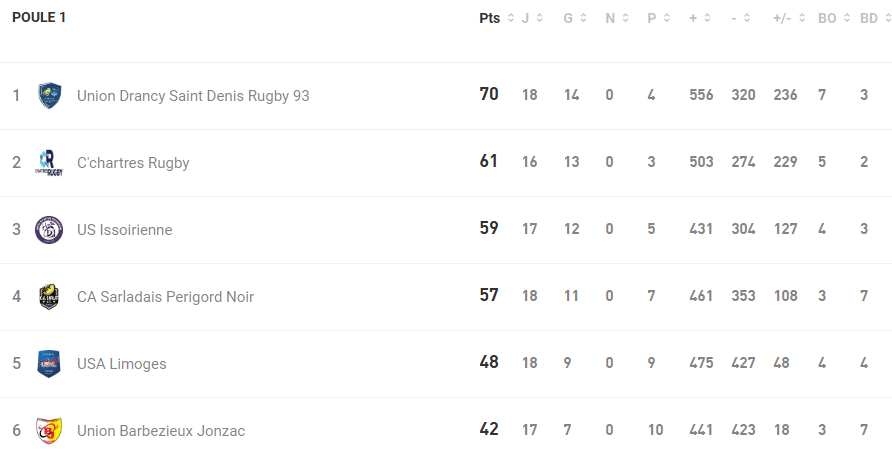Open Union Drancy Saint Denis Rugby 93 link
This screenshot has width=892, height=453.
(193, 96)
